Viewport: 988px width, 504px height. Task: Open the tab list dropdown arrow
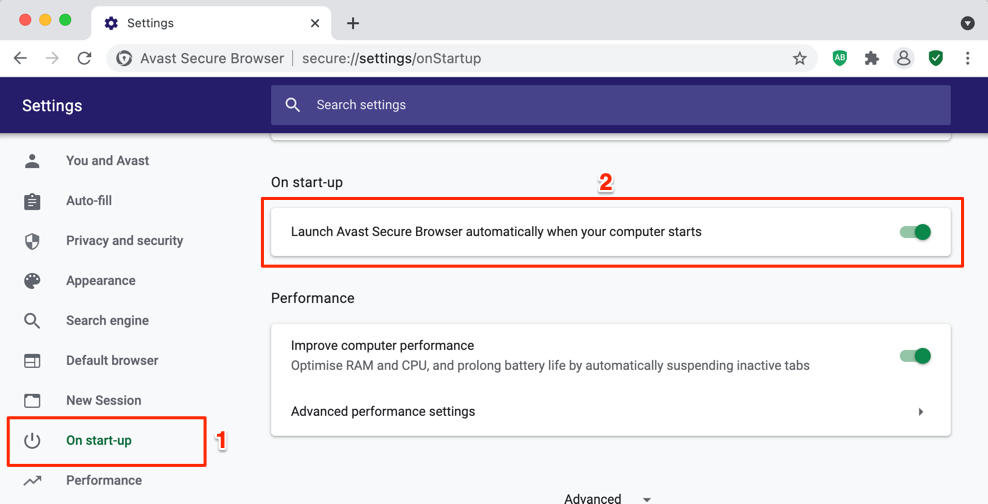[967, 23]
